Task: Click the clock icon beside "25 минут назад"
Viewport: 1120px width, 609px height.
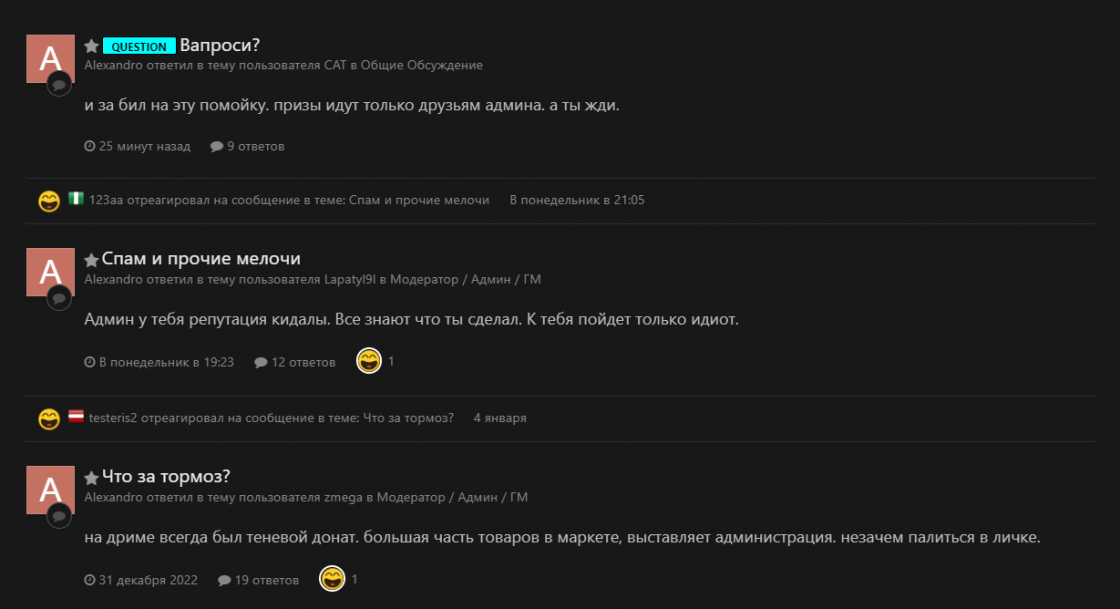Action: (x=91, y=145)
